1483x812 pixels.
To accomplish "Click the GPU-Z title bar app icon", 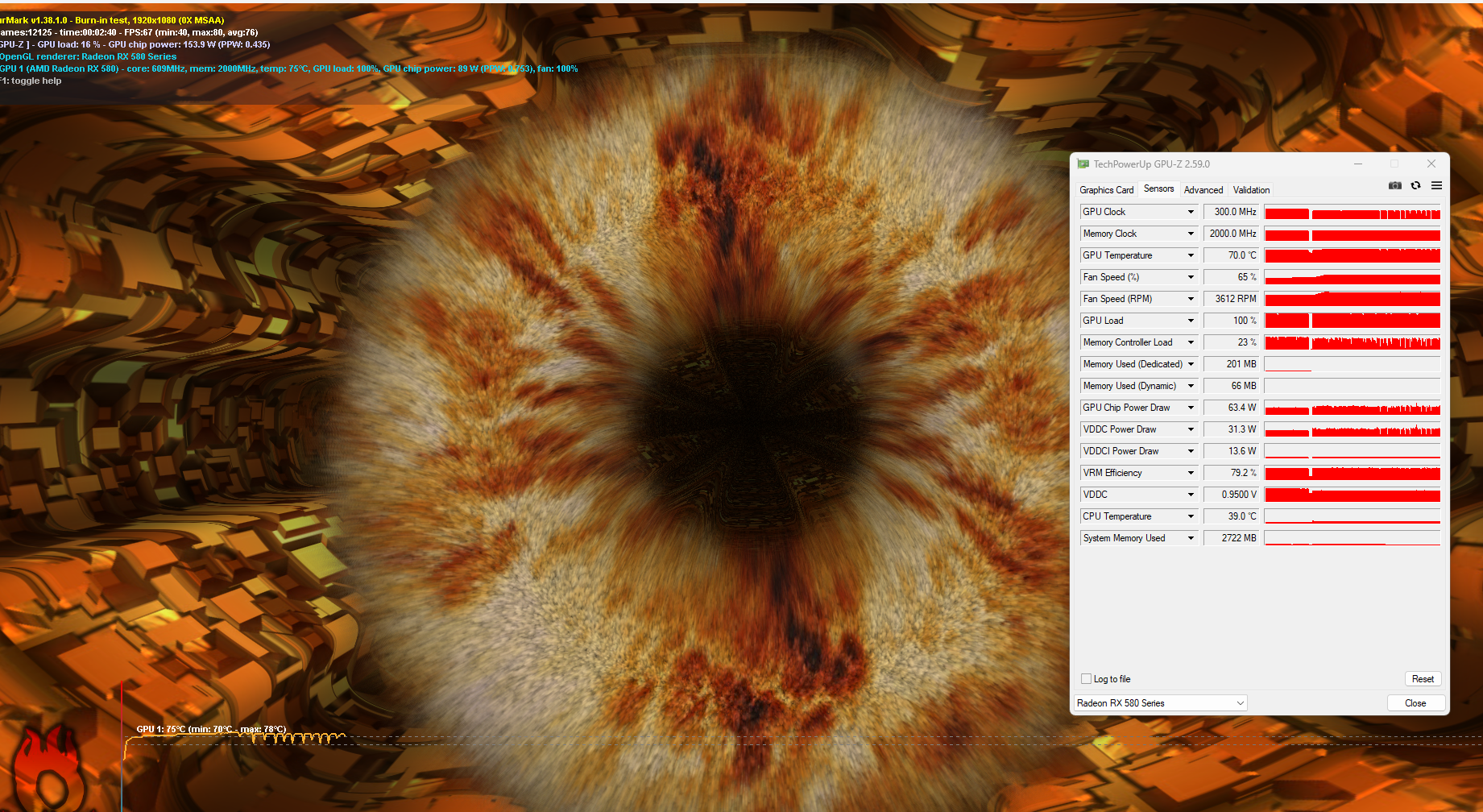I will click(1083, 164).
